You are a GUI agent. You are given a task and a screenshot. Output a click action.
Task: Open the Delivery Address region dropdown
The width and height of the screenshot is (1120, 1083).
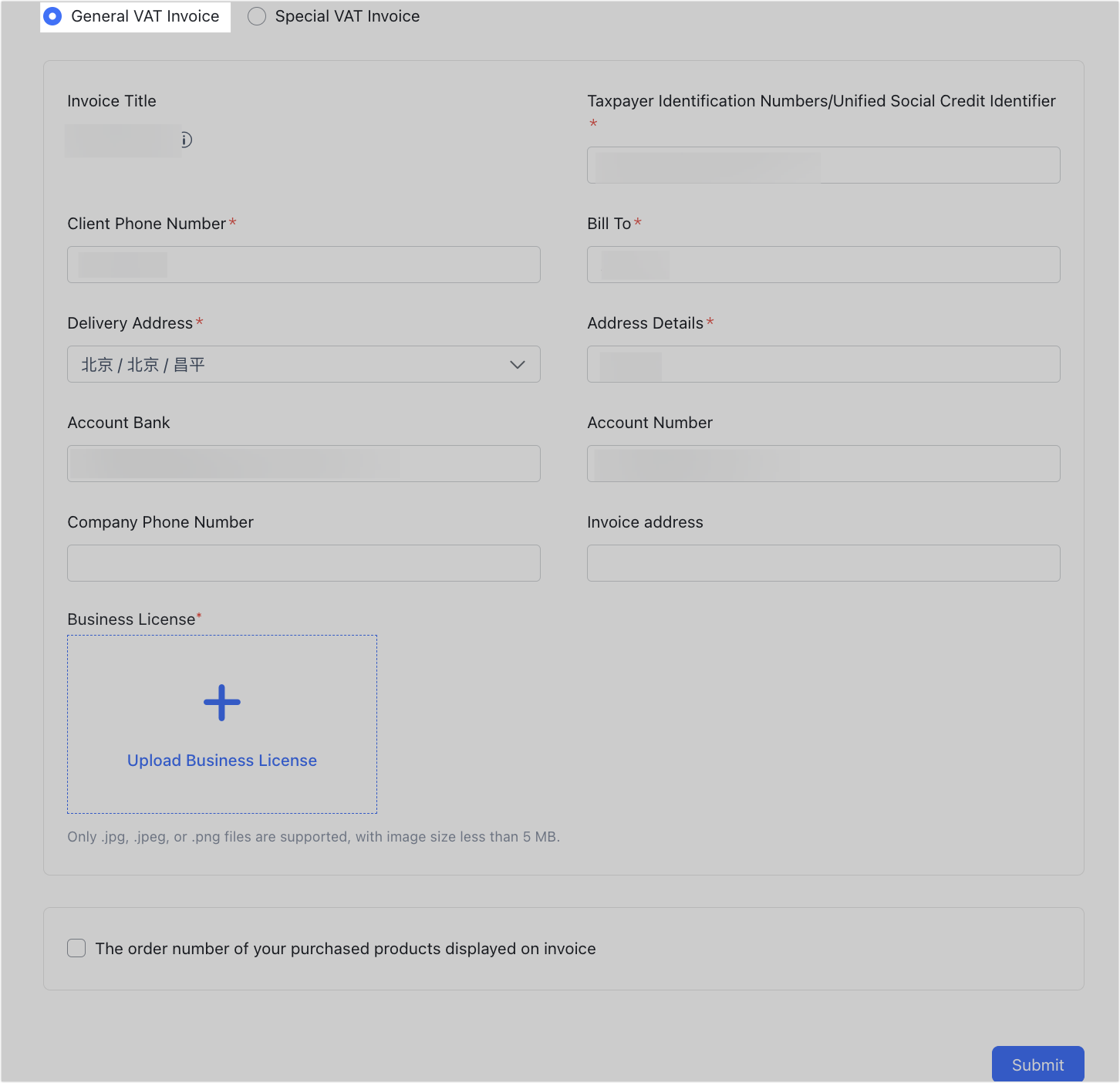coord(303,364)
